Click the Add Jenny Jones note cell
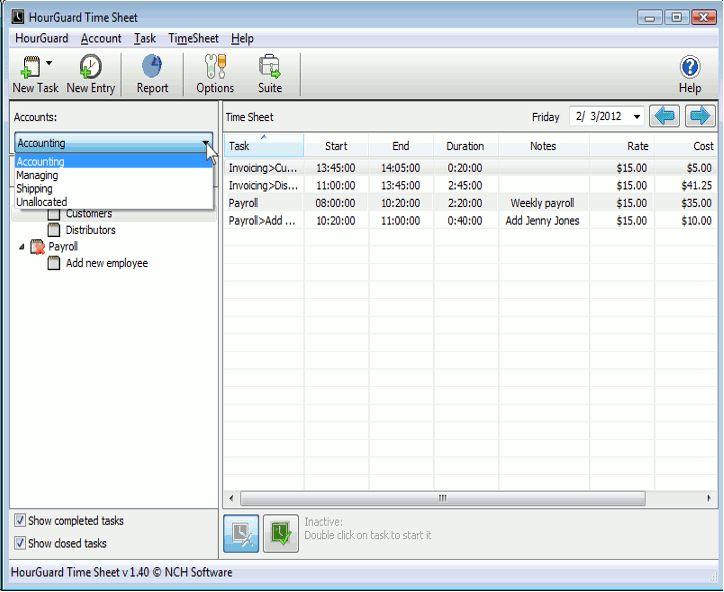The image size is (724, 592). (x=543, y=220)
